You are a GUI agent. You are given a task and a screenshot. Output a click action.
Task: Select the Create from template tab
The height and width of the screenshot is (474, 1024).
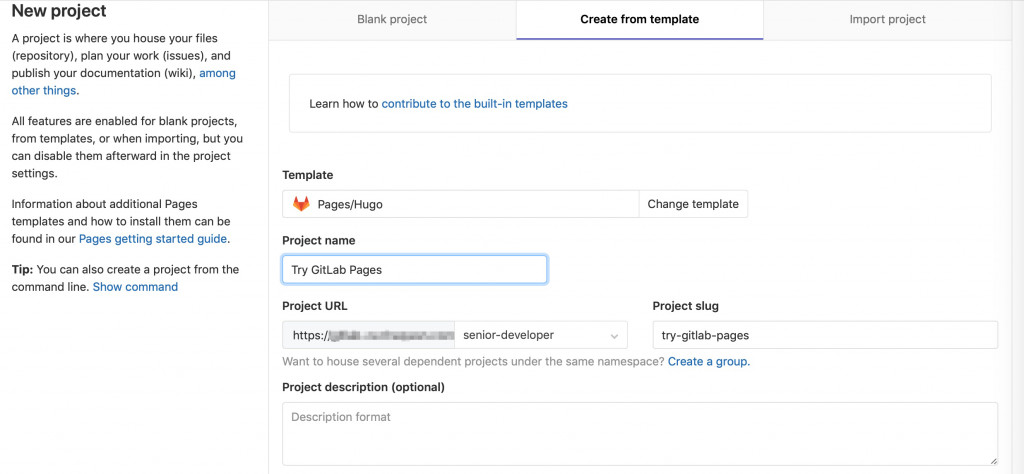(x=639, y=19)
